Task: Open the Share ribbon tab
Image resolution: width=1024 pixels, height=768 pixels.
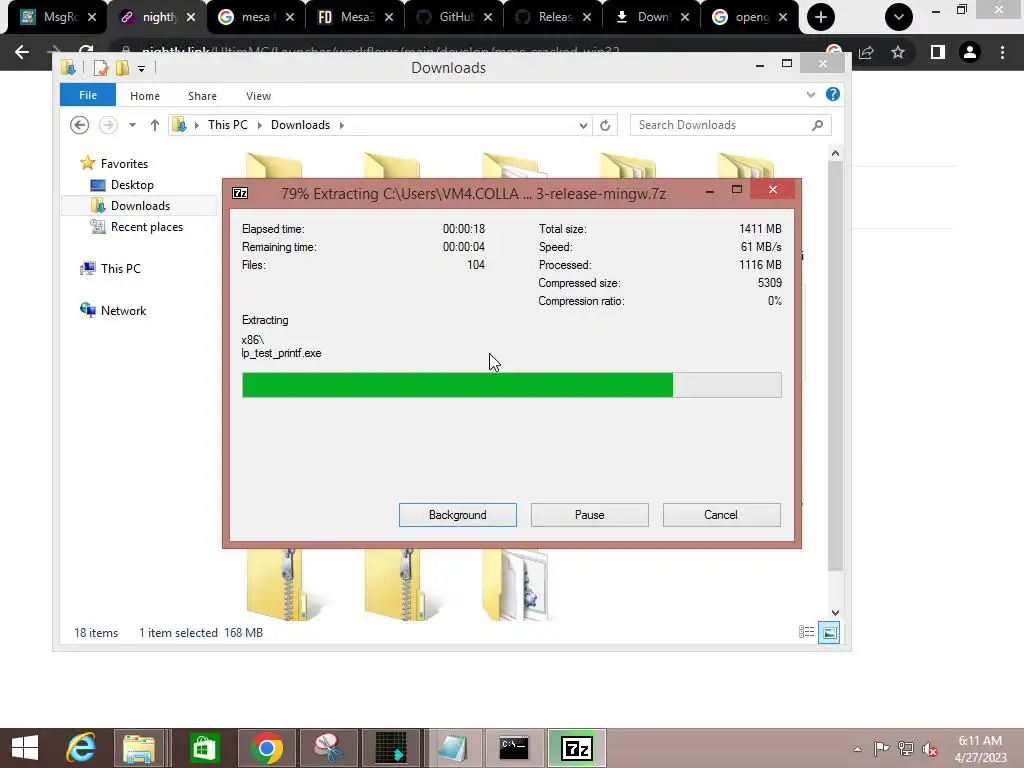Action: click(x=202, y=96)
